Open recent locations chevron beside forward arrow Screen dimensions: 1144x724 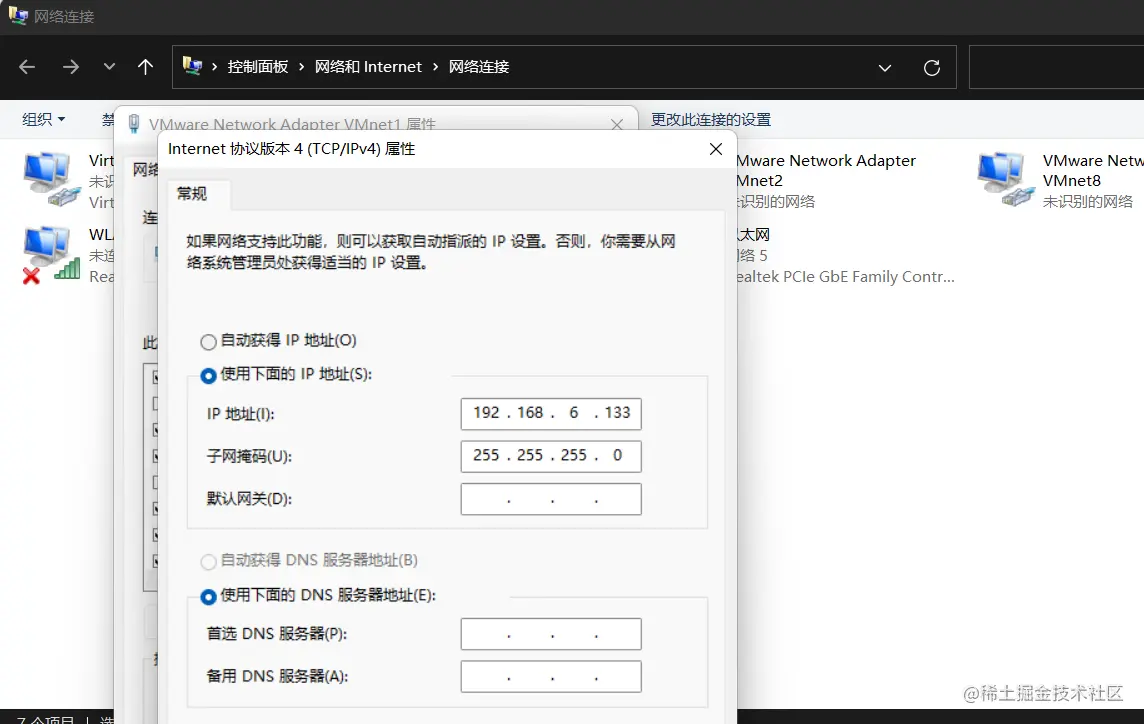coord(109,66)
